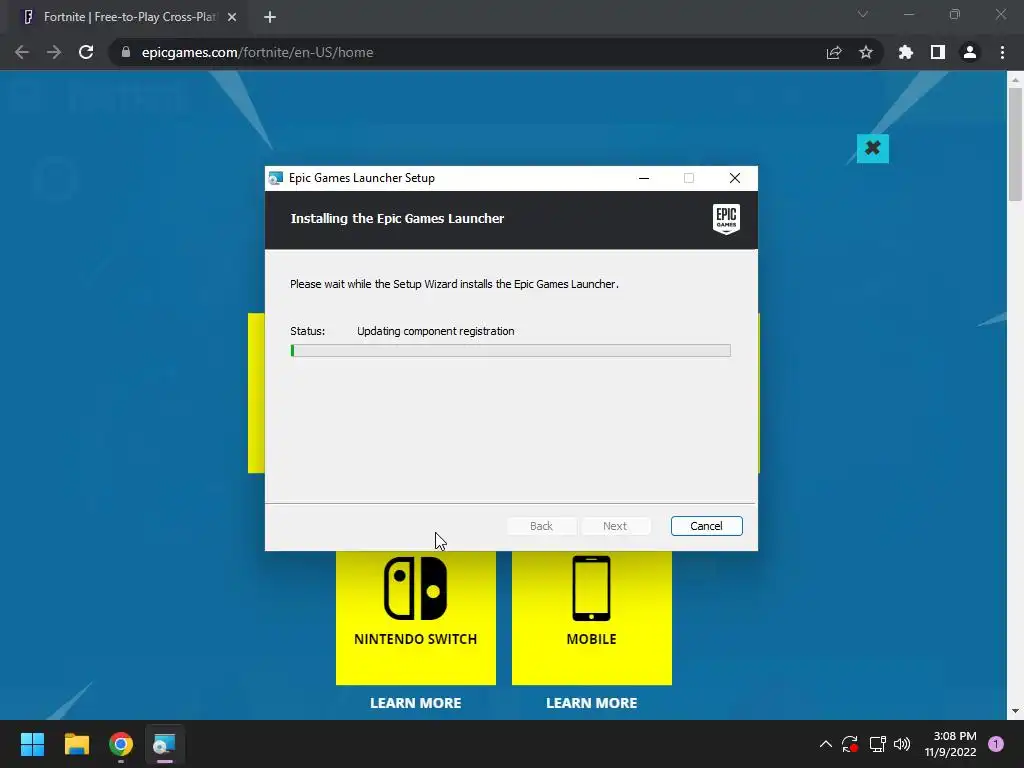1024x768 pixels.
Task: Click the Nintendo Switch console icon
Action: pos(415,588)
